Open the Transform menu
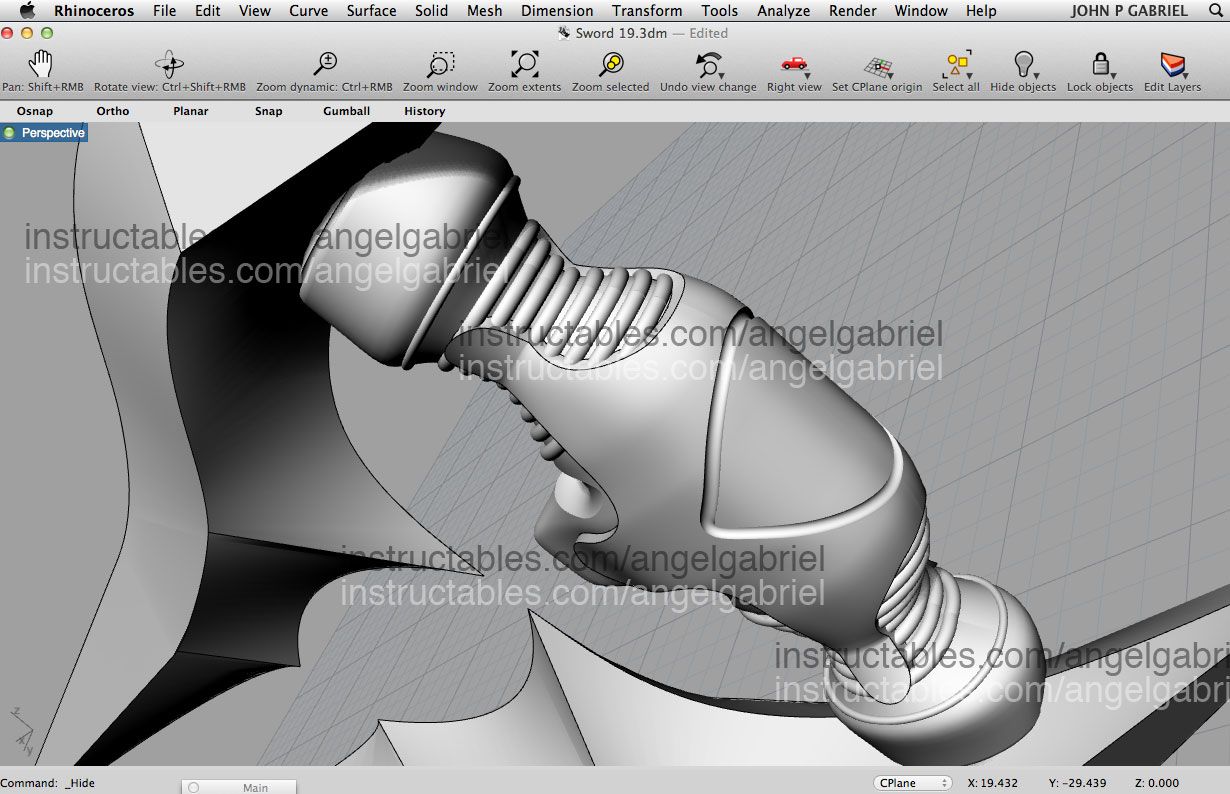 (647, 11)
